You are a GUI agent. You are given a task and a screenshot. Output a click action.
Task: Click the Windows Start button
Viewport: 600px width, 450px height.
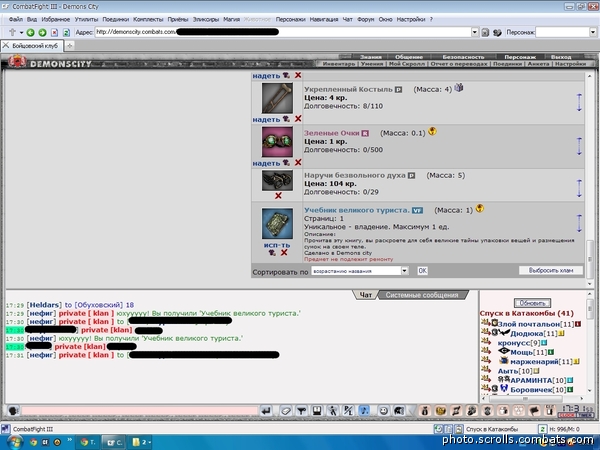click(x=14, y=442)
